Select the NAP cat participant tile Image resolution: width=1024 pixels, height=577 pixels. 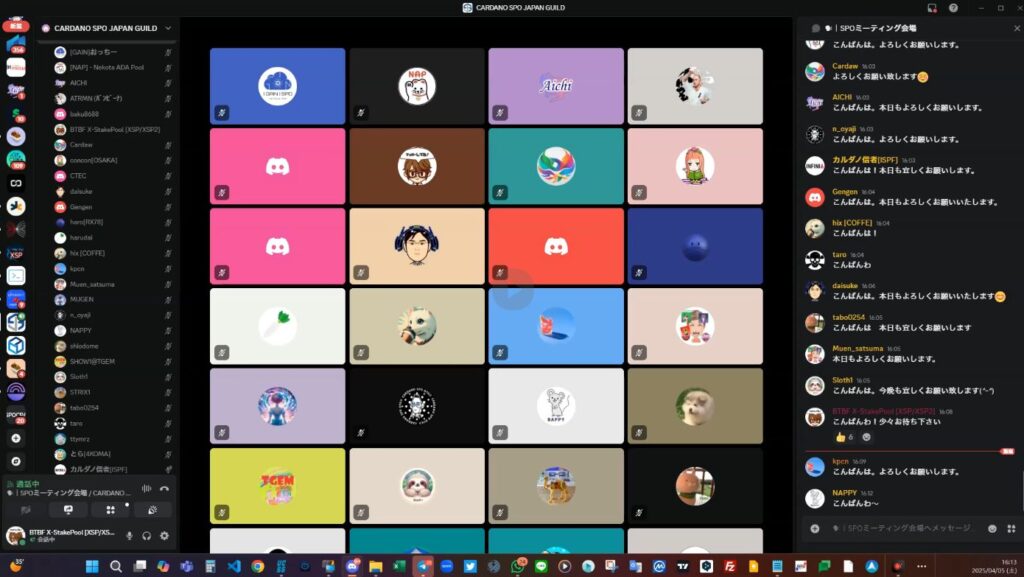point(417,86)
